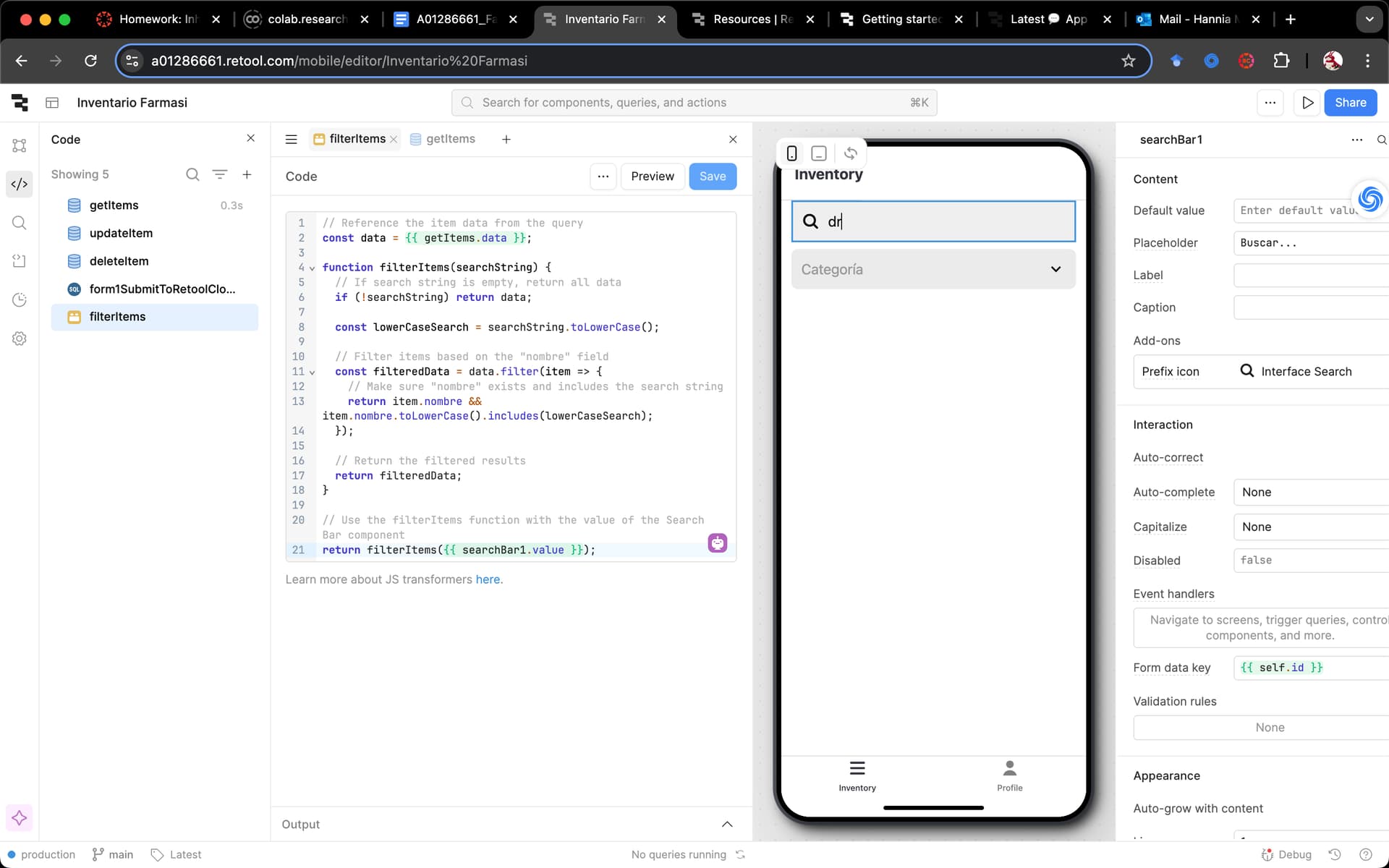
Task: Reload the browser page
Action: tap(90, 61)
